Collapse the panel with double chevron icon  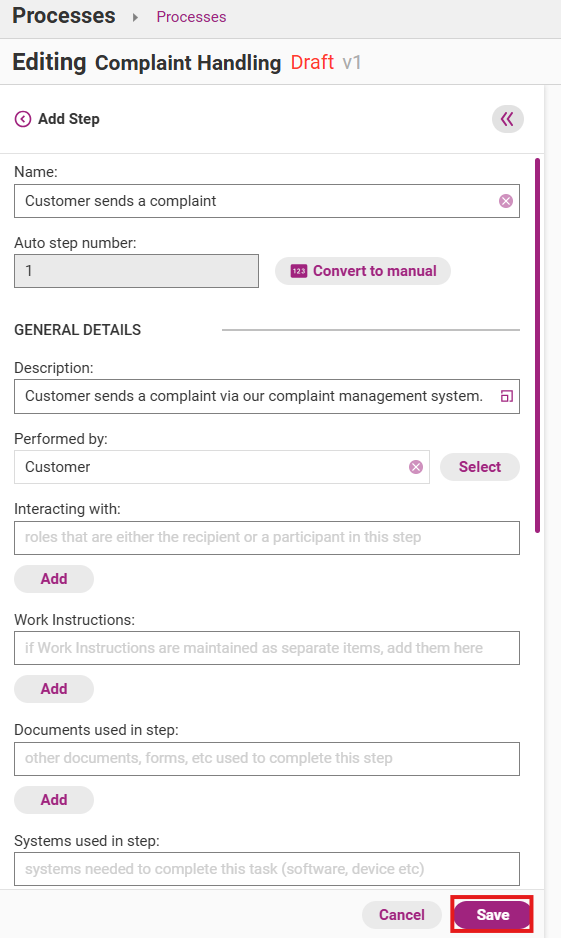[508, 119]
